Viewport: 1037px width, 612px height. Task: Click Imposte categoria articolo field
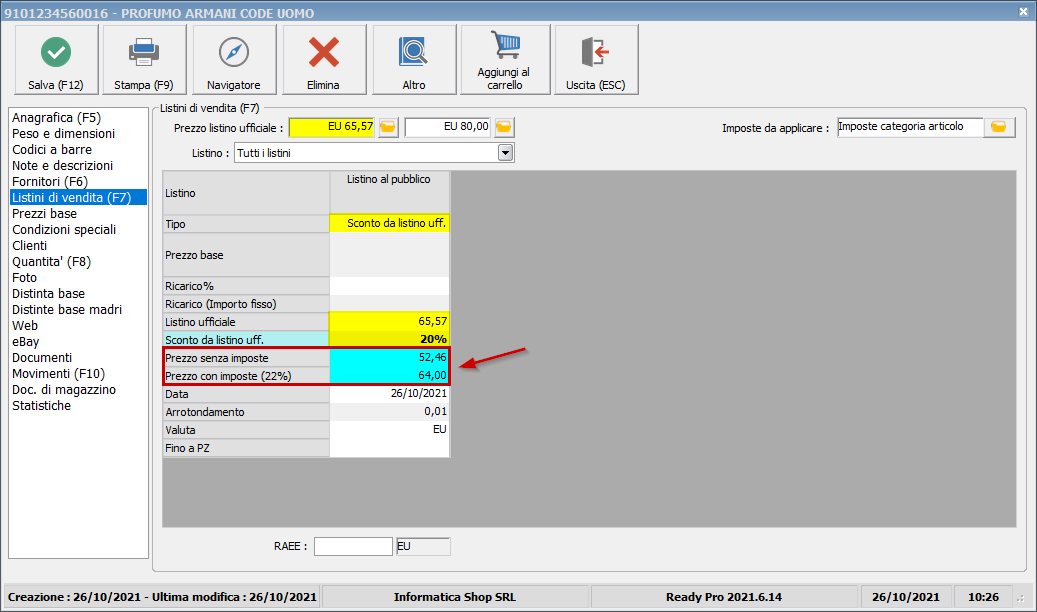910,127
